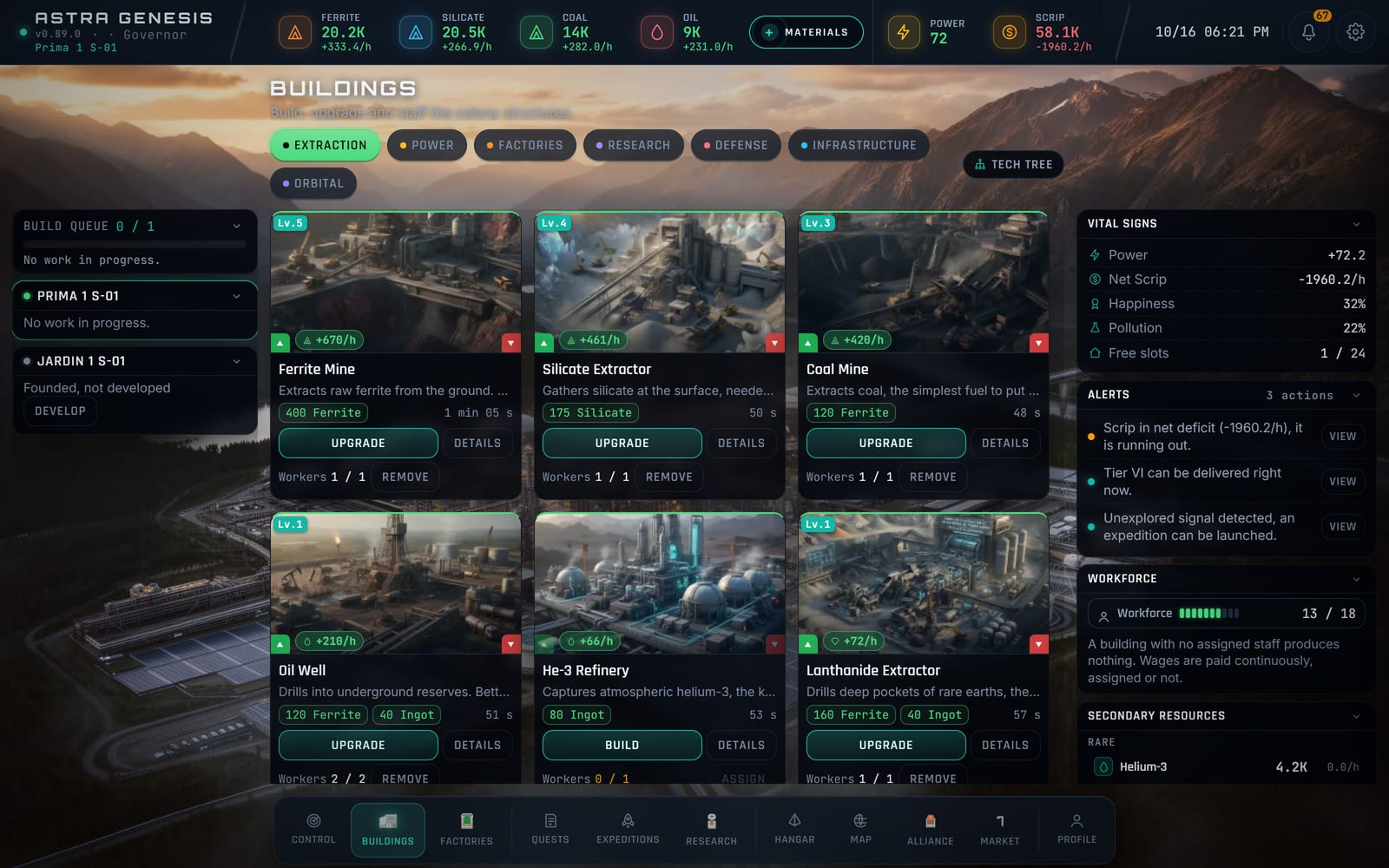The width and height of the screenshot is (1389, 868).
Task: Open Map in bottom navigation
Action: (x=860, y=829)
